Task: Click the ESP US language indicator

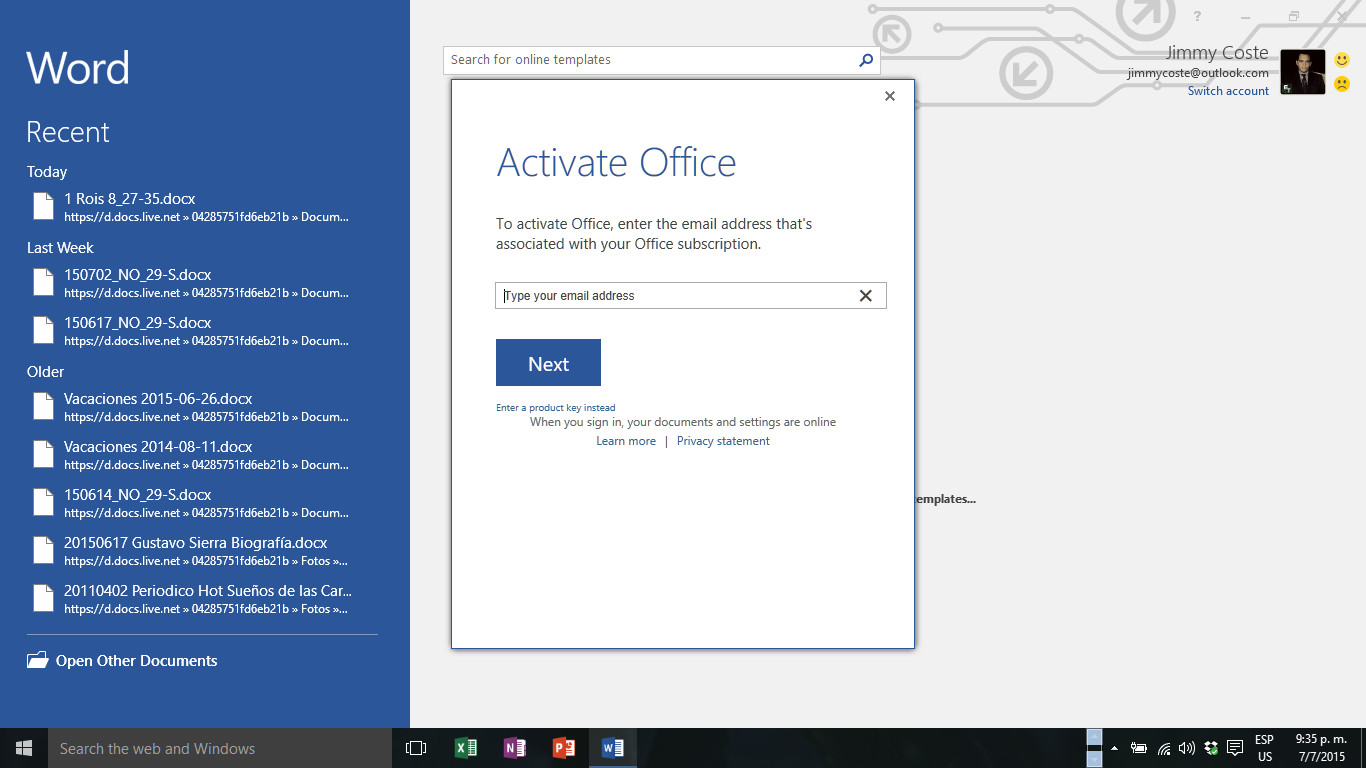Action: 1265,748
